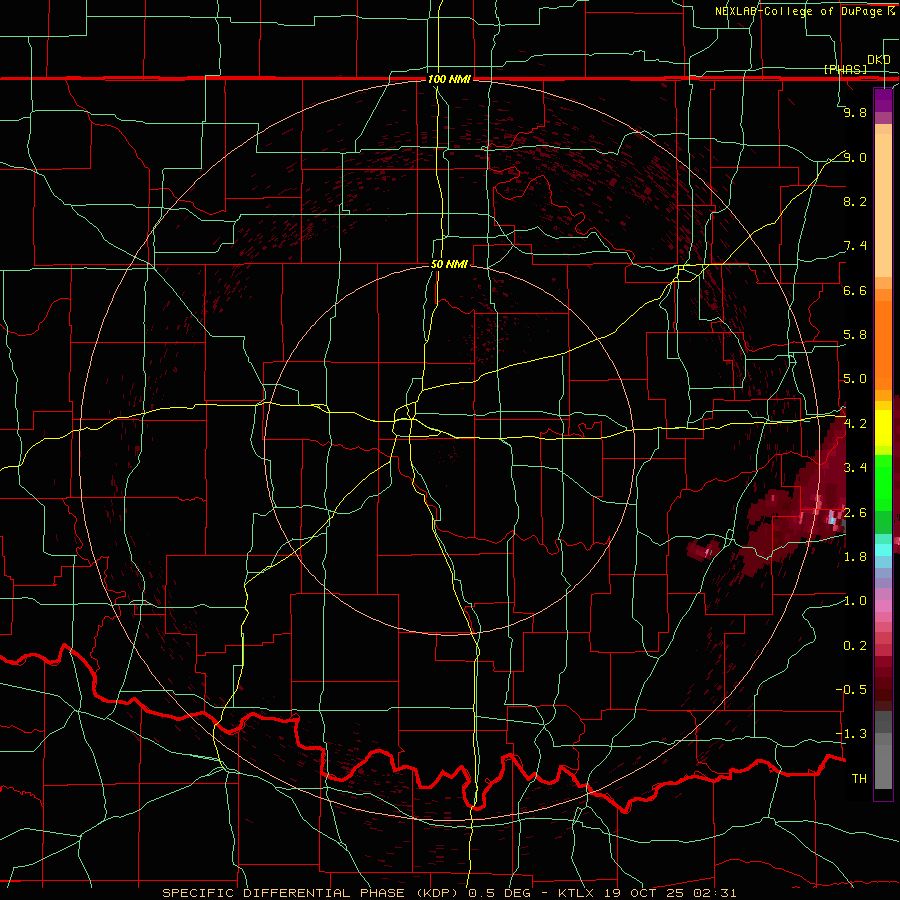Screen dimensions: 900x900
Task: Click the "9.0" scale value
Action: tap(855, 157)
